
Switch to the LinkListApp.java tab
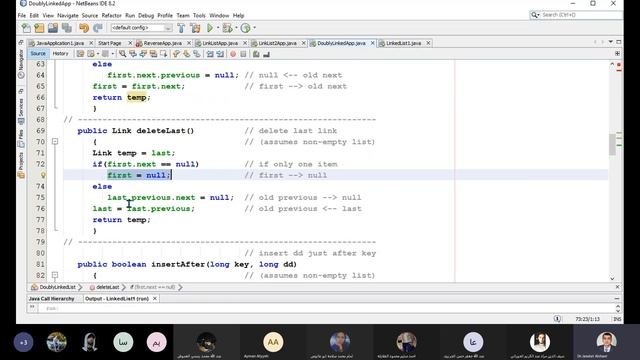coord(220,43)
